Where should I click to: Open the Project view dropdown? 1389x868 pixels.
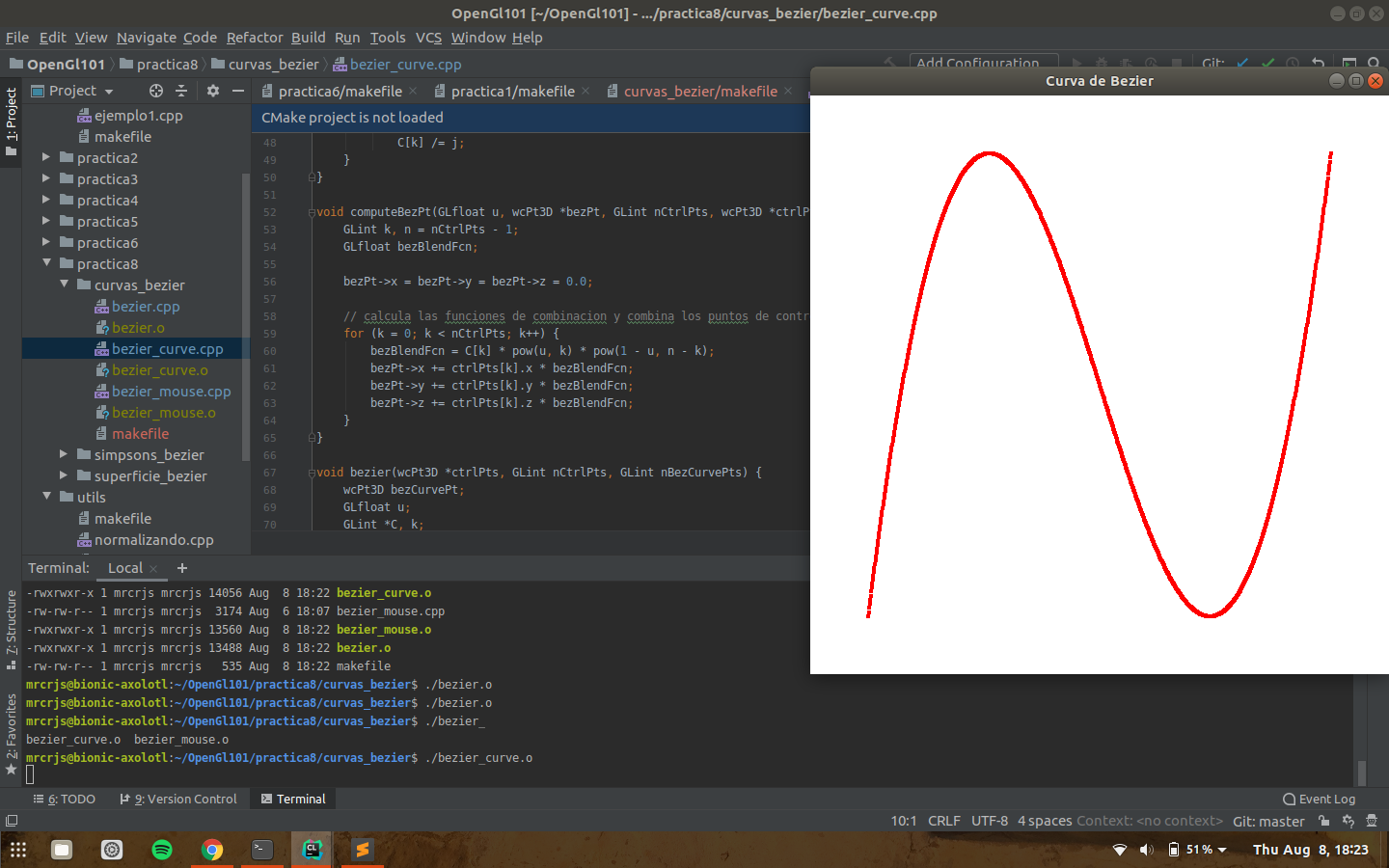click(73, 91)
